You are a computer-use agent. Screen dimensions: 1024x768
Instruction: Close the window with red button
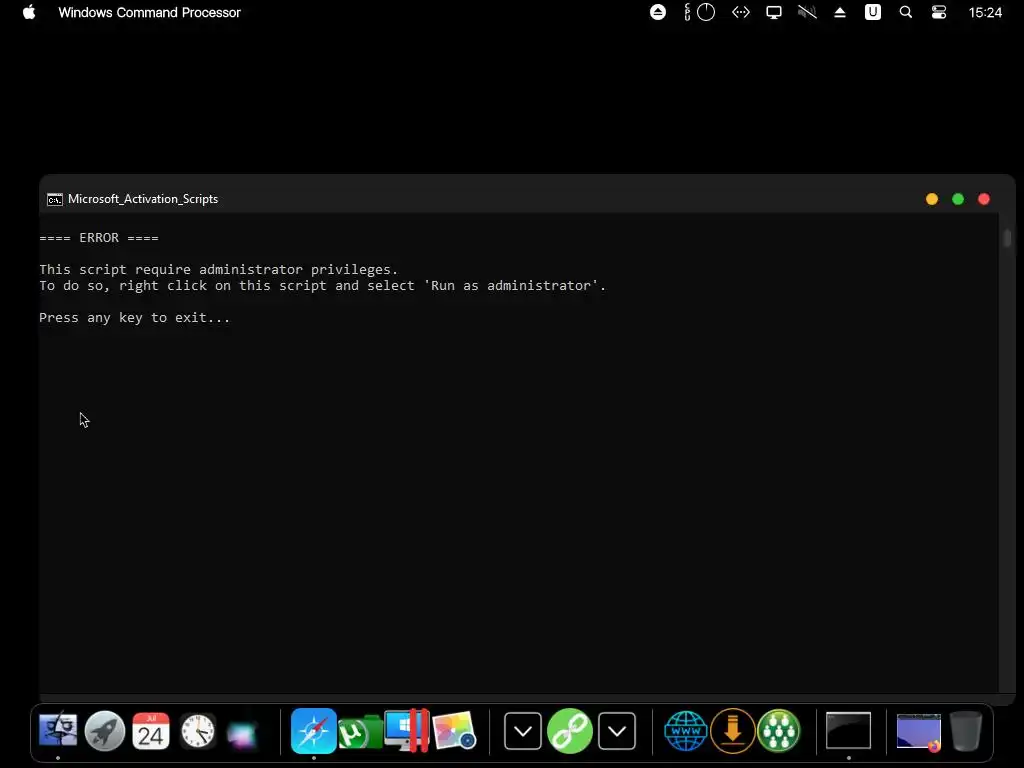[x=984, y=199]
